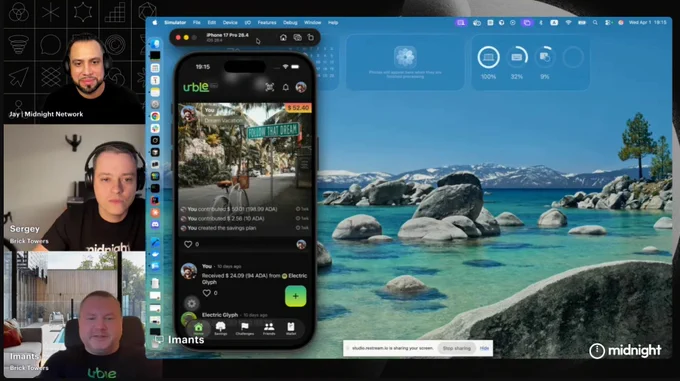
Task: Open the Window menu
Action: 312,23
